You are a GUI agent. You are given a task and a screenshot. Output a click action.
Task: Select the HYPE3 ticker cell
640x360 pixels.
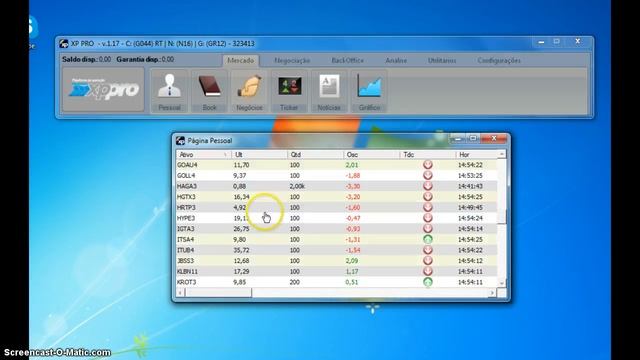(186, 218)
